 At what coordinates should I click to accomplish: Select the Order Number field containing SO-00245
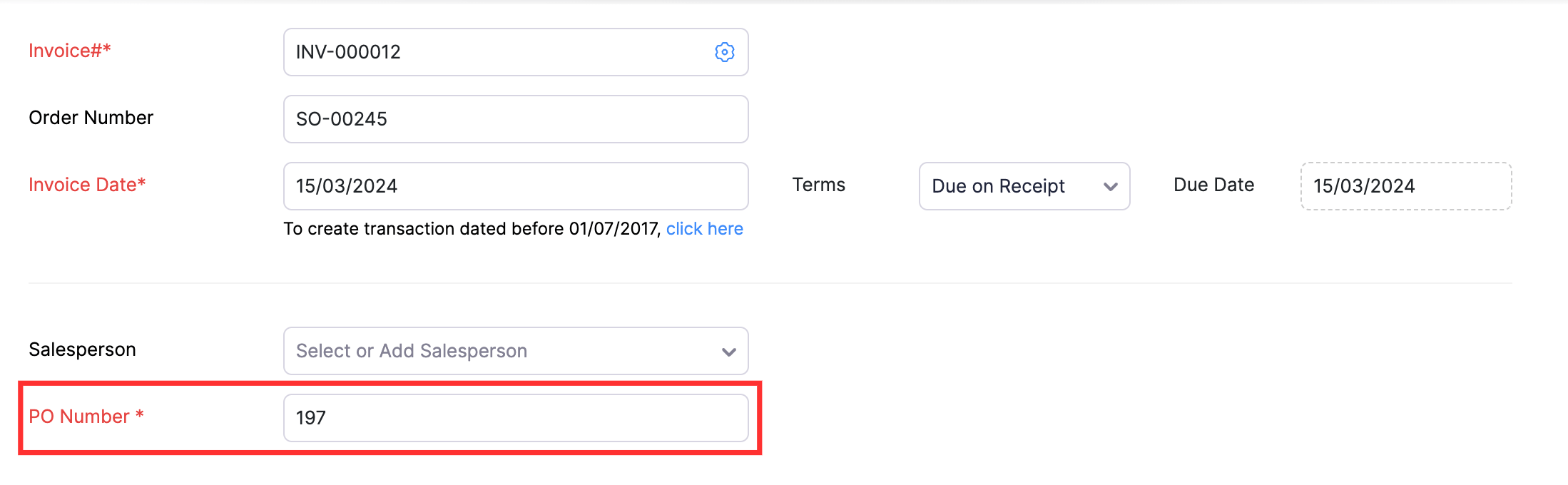(515, 119)
